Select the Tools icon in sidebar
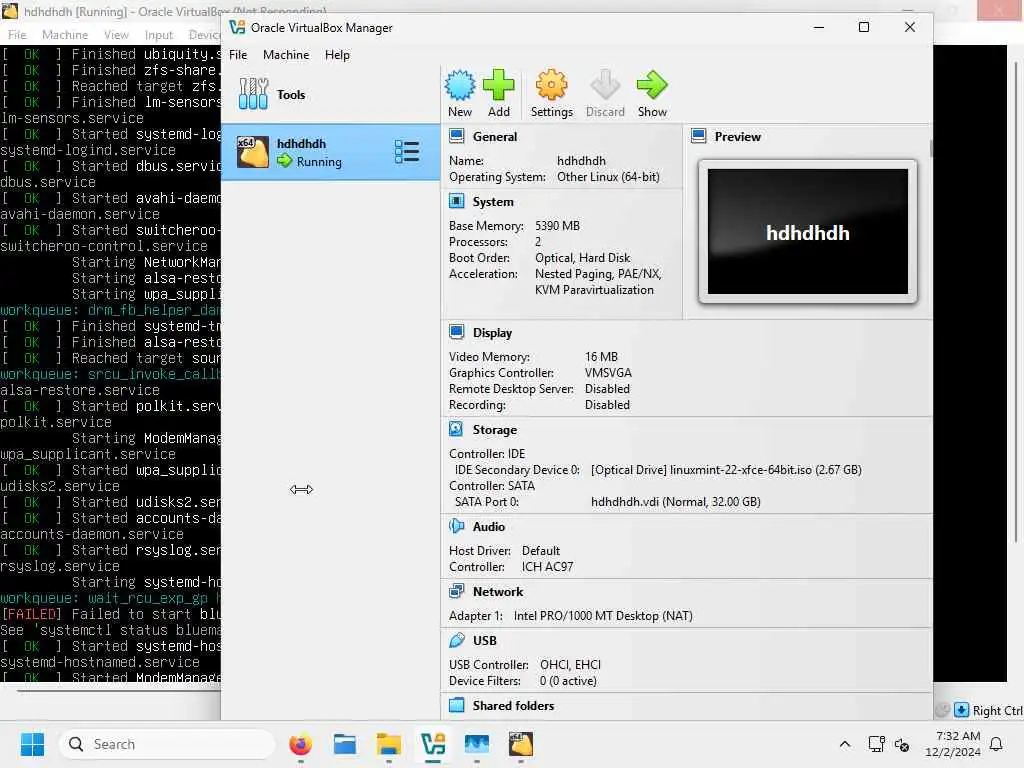Screen dimensions: 1024x768 pos(253,94)
